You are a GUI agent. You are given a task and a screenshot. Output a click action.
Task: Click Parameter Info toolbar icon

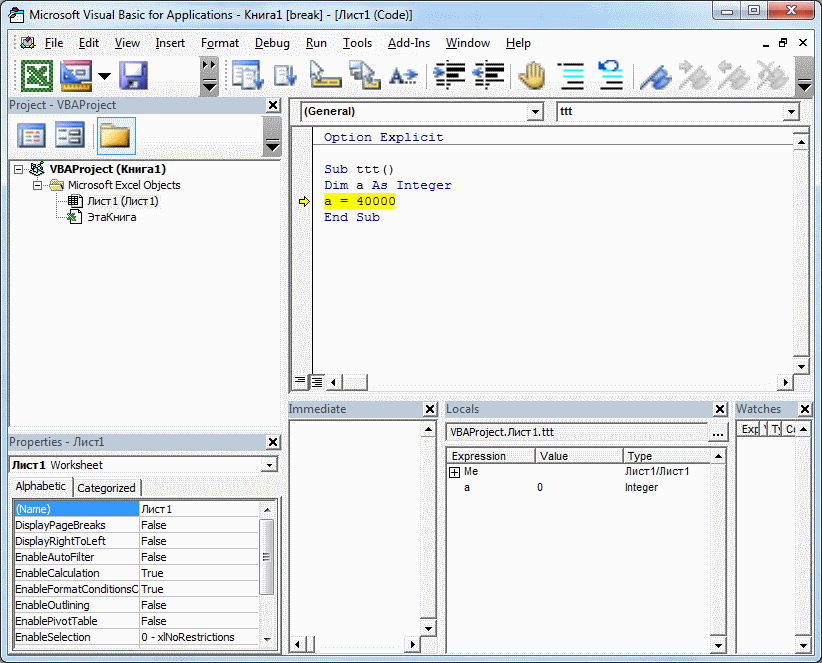pyautogui.click(x=364, y=75)
